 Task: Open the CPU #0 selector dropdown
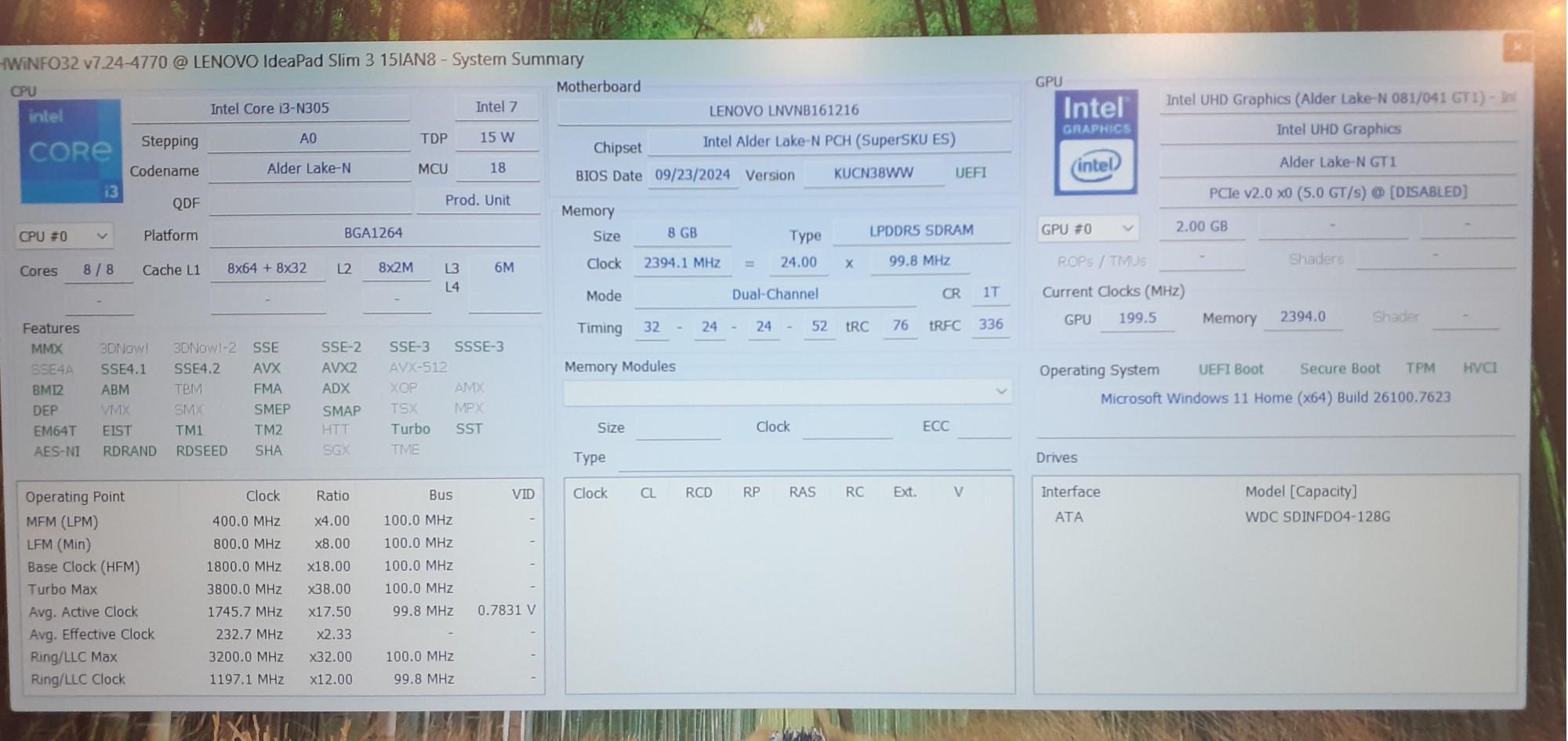(64, 236)
